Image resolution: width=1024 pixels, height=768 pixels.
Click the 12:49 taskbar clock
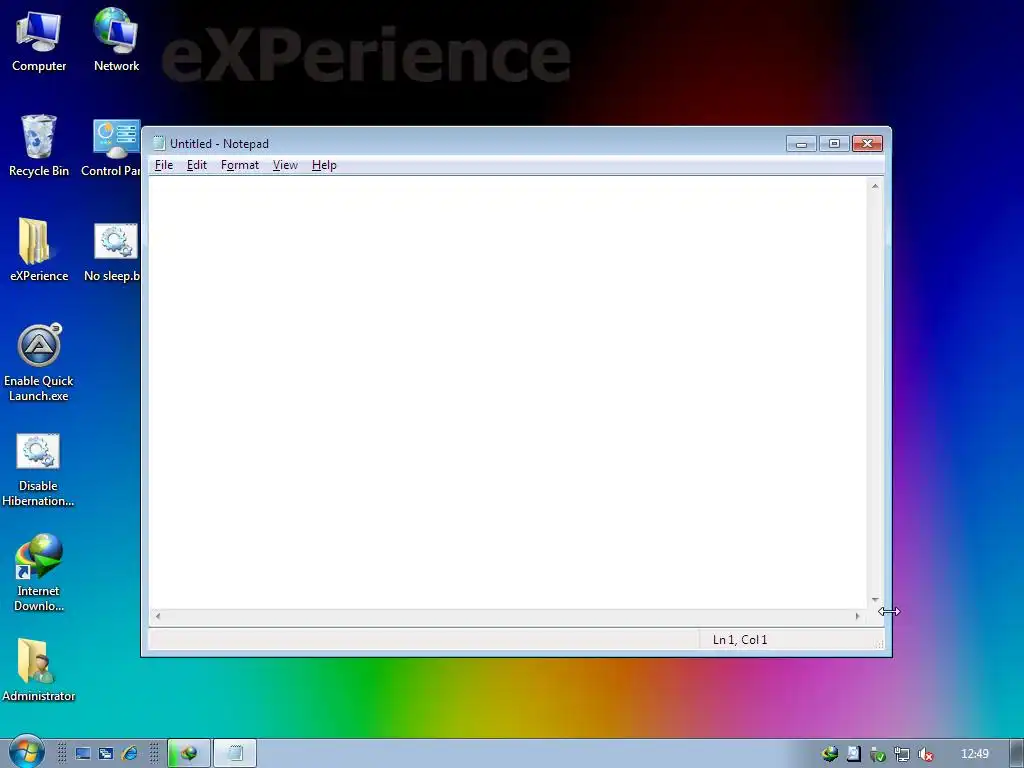[974, 754]
